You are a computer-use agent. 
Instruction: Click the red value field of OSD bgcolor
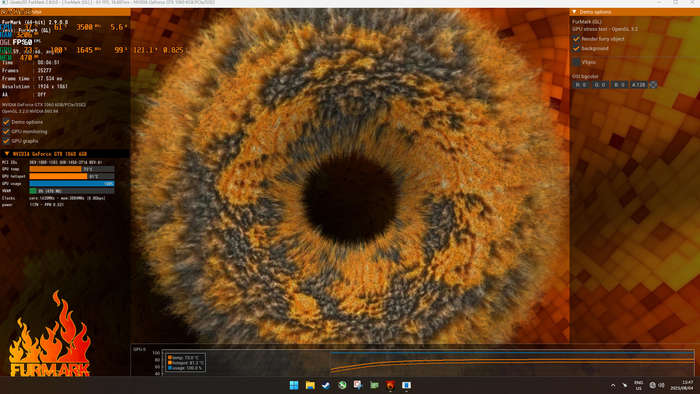[581, 84]
